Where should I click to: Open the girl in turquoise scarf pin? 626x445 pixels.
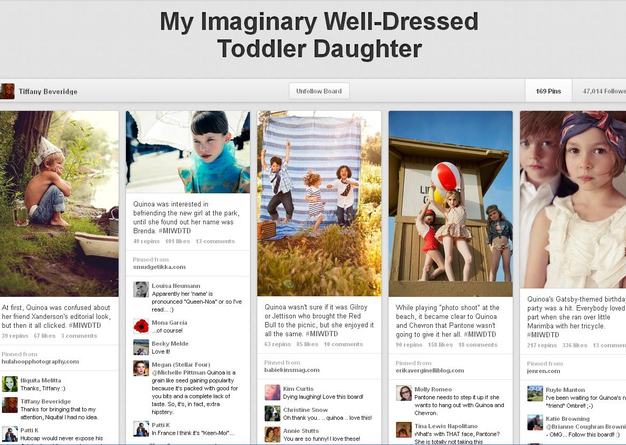188,152
